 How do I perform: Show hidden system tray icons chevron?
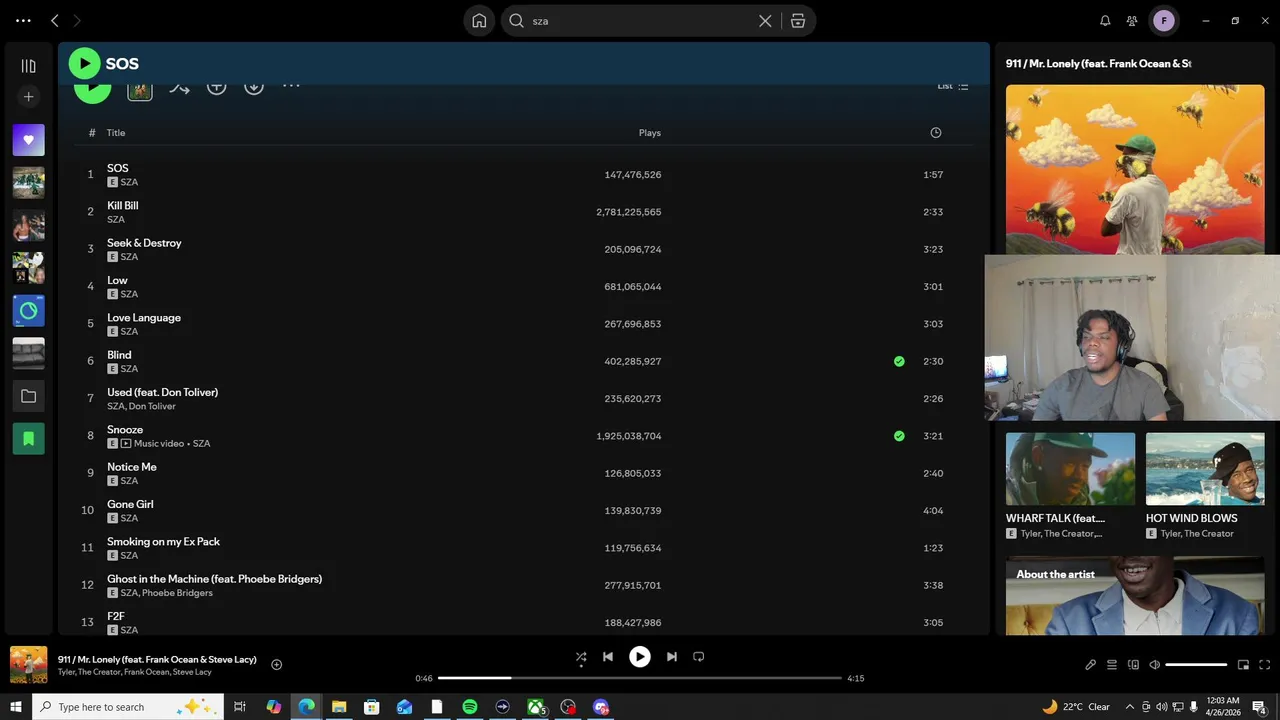[1130, 707]
